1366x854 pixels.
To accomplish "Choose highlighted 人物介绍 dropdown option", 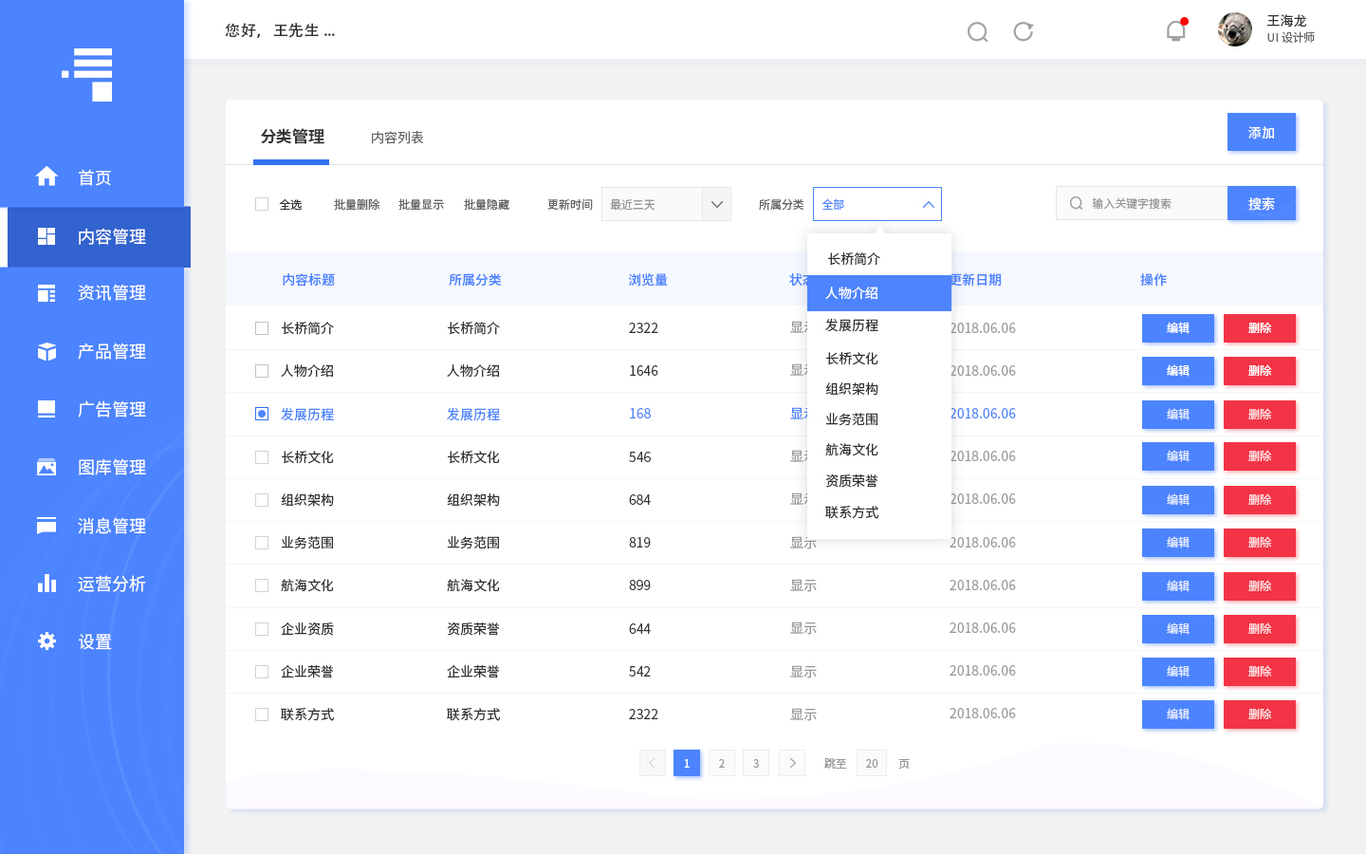I will pyautogui.click(x=879, y=293).
